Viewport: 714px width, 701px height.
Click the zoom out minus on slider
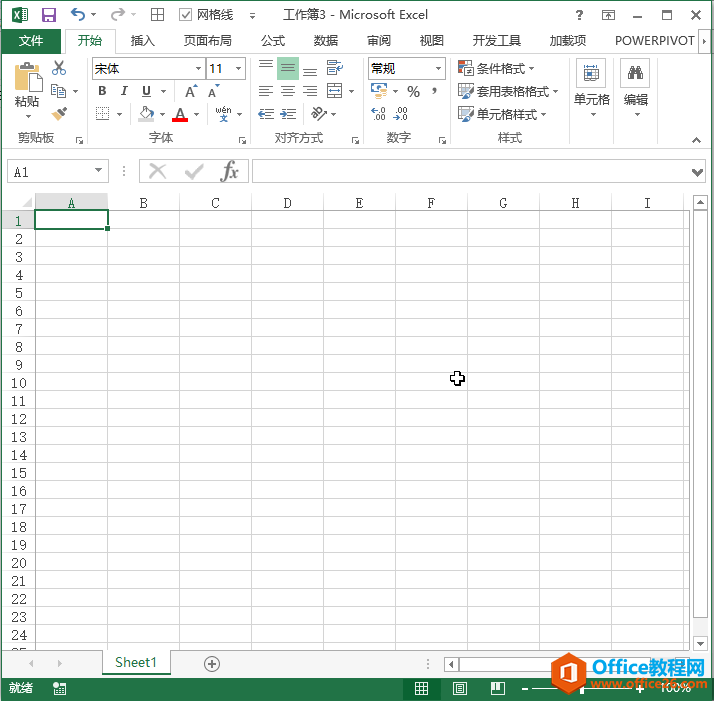[x=525, y=689]
